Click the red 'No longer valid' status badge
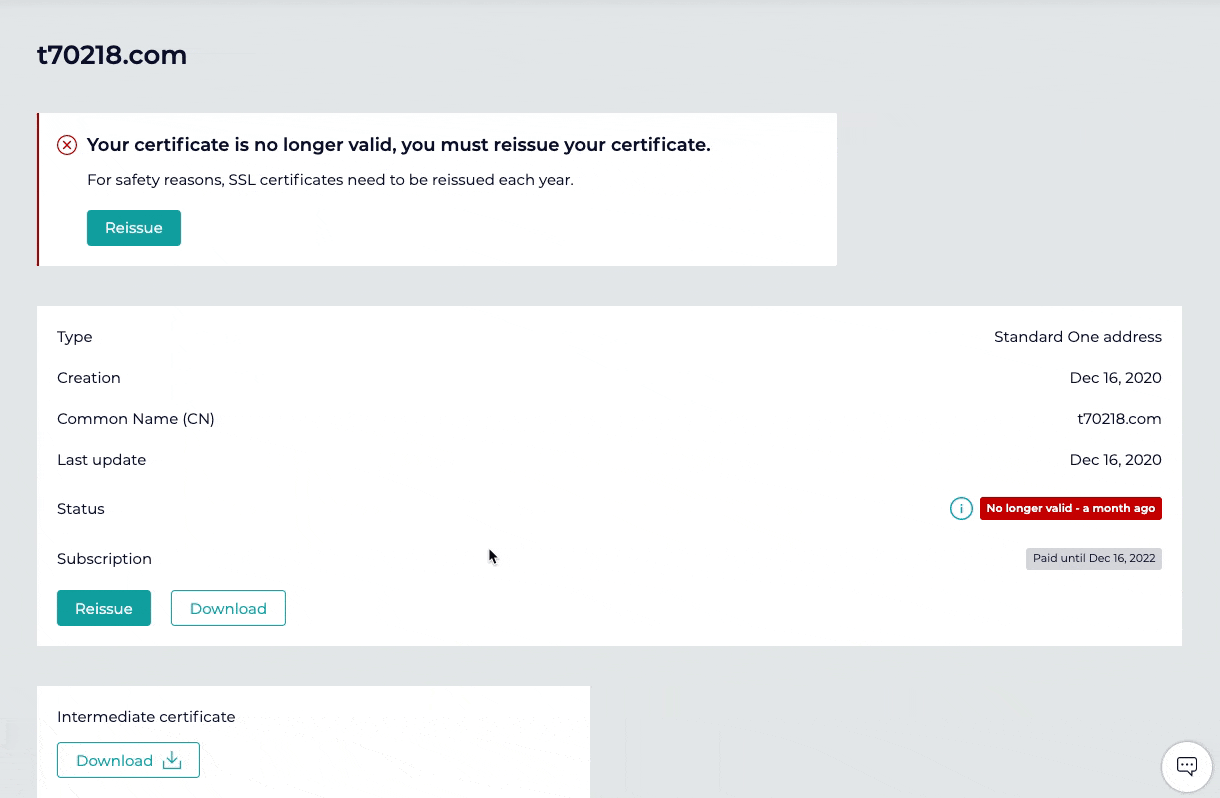 pos(1070,509)
